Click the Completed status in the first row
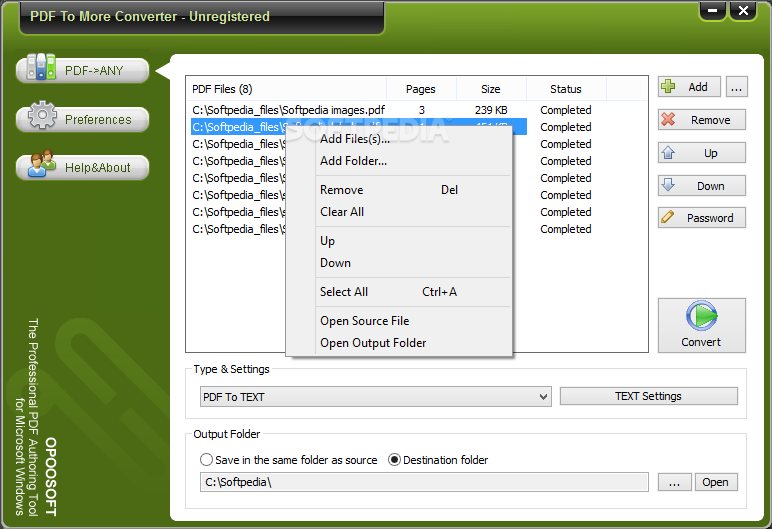Viewport: 772px width, 529px height. [x=566, y=110]
